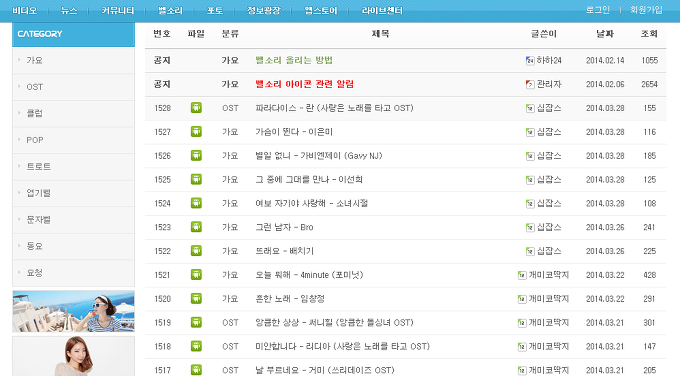Click the long-haired woman banner image
680x376 pixels.
coord(73,356)
